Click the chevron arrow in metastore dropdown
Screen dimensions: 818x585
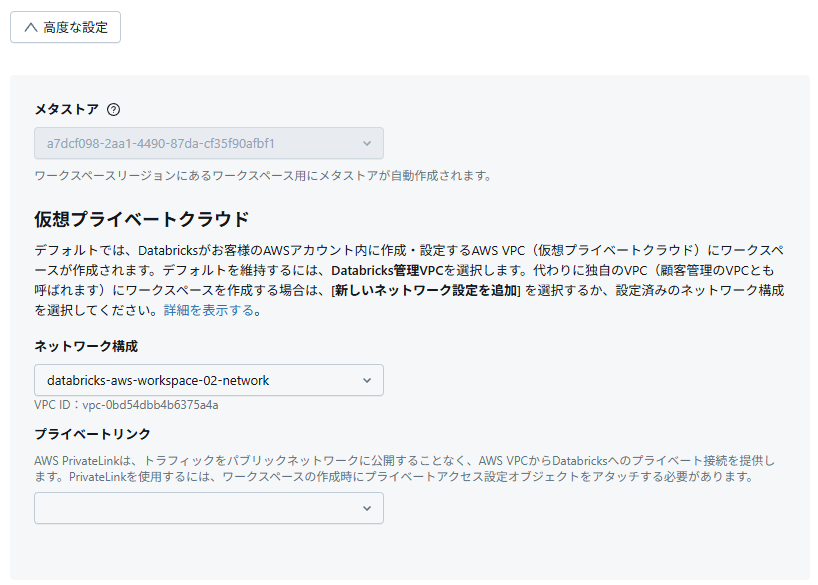[367, 143]
